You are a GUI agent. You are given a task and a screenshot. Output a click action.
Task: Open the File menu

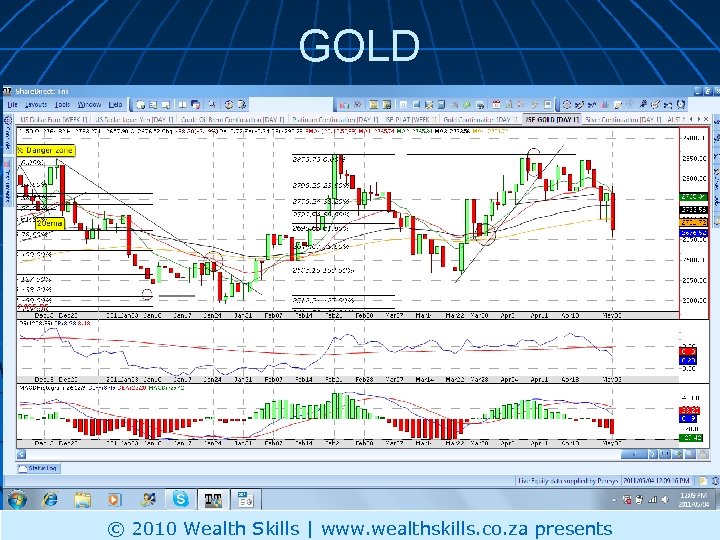(x=12, y=105)
